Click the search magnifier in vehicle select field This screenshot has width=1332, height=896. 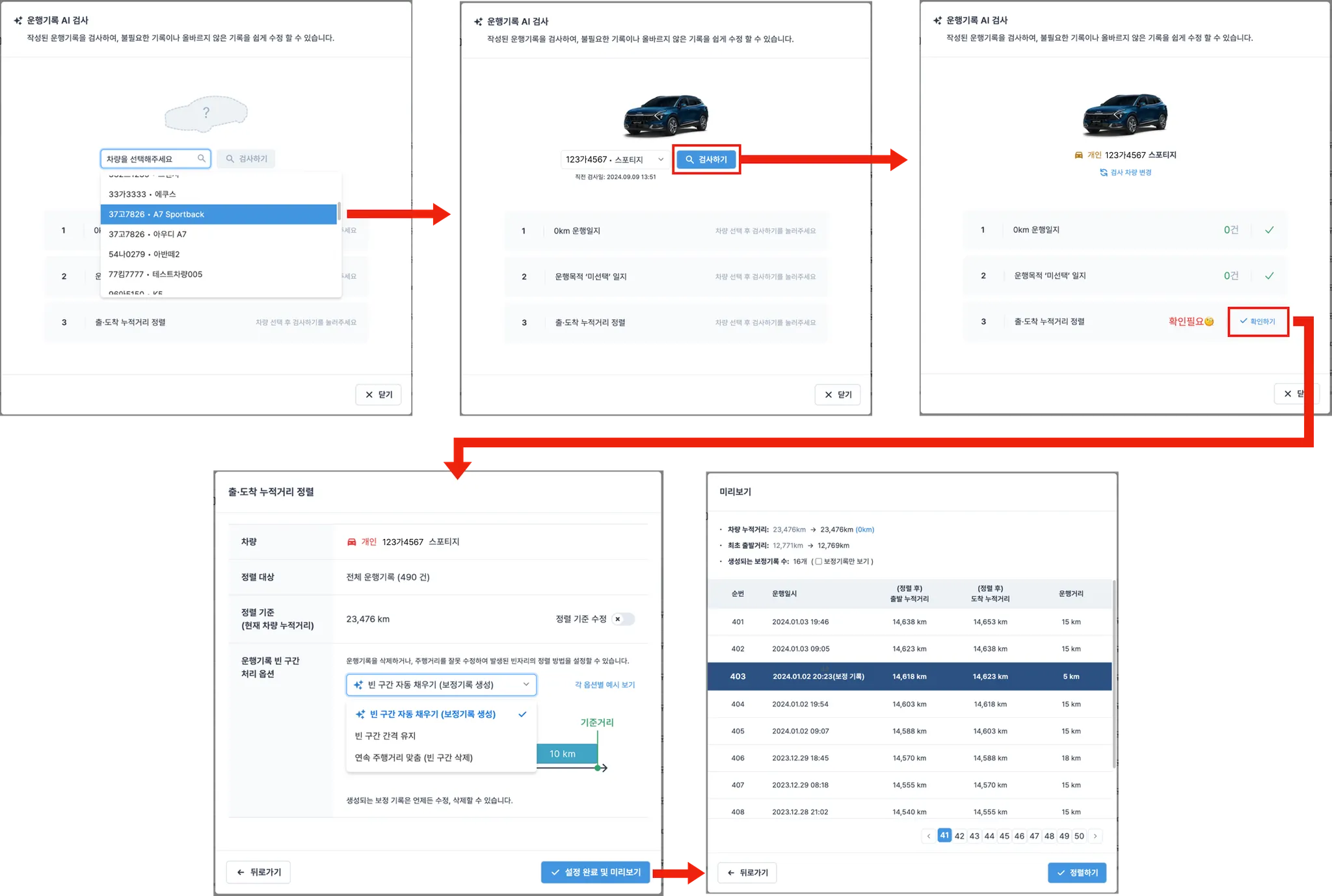[x=202, y=159]
